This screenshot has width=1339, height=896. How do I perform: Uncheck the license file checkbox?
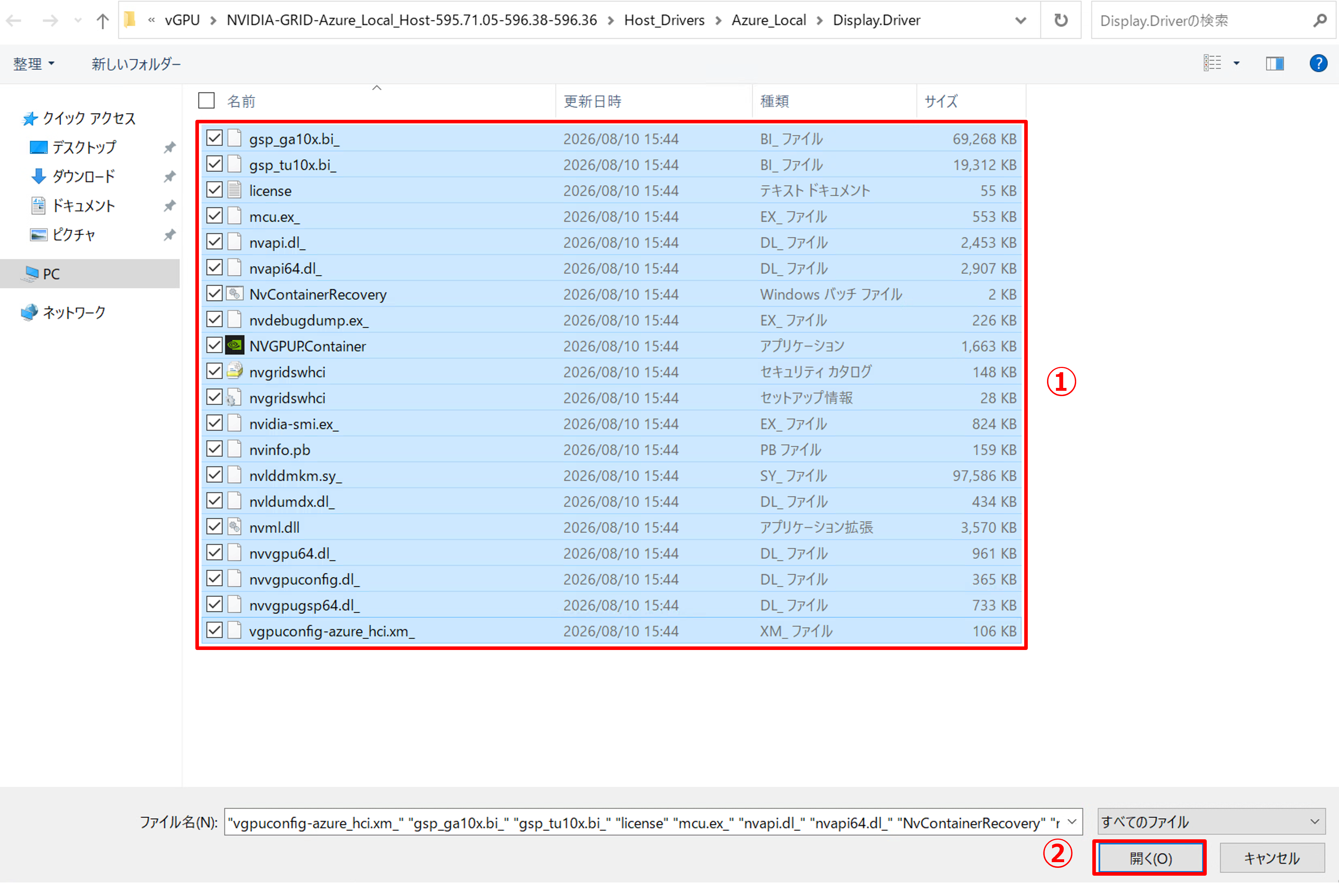(215, 190)
